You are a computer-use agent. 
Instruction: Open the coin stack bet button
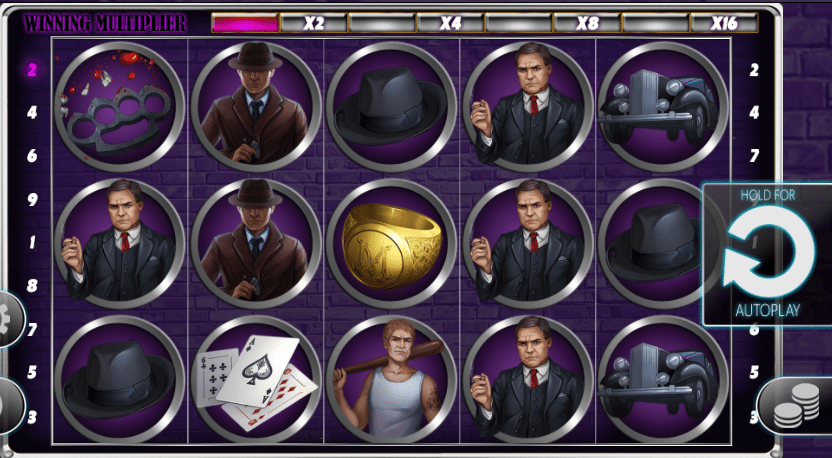pyautogui.click(x=794, y=407)
